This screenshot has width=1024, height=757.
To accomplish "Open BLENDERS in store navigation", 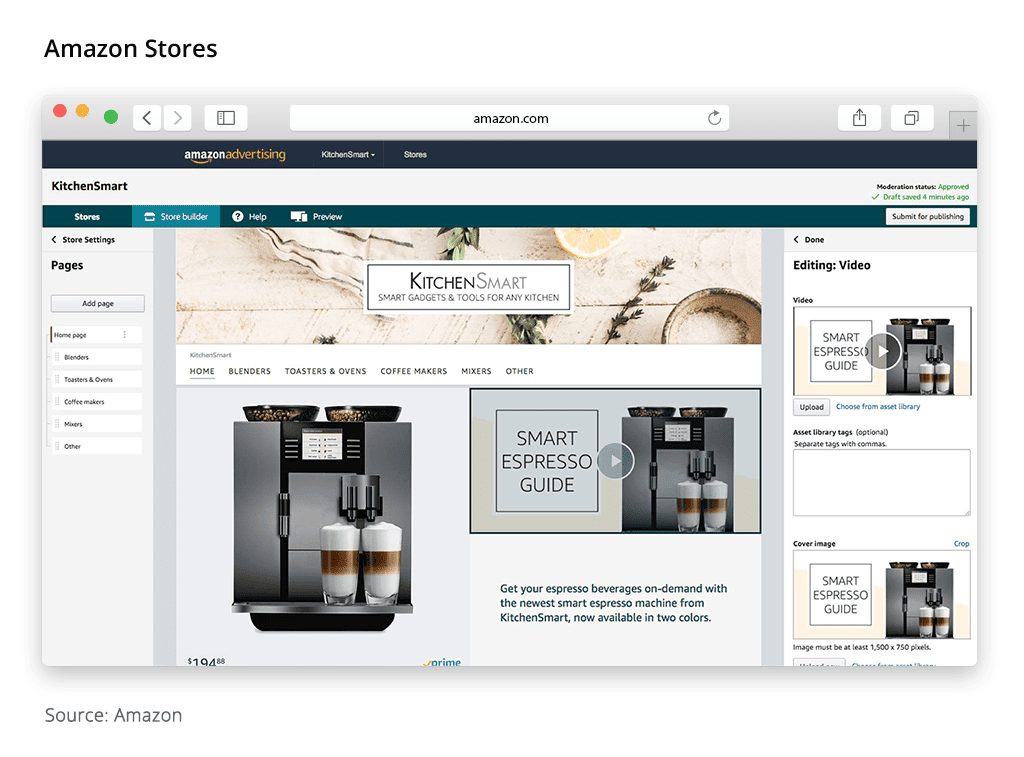I will click(x=249, y=371).
